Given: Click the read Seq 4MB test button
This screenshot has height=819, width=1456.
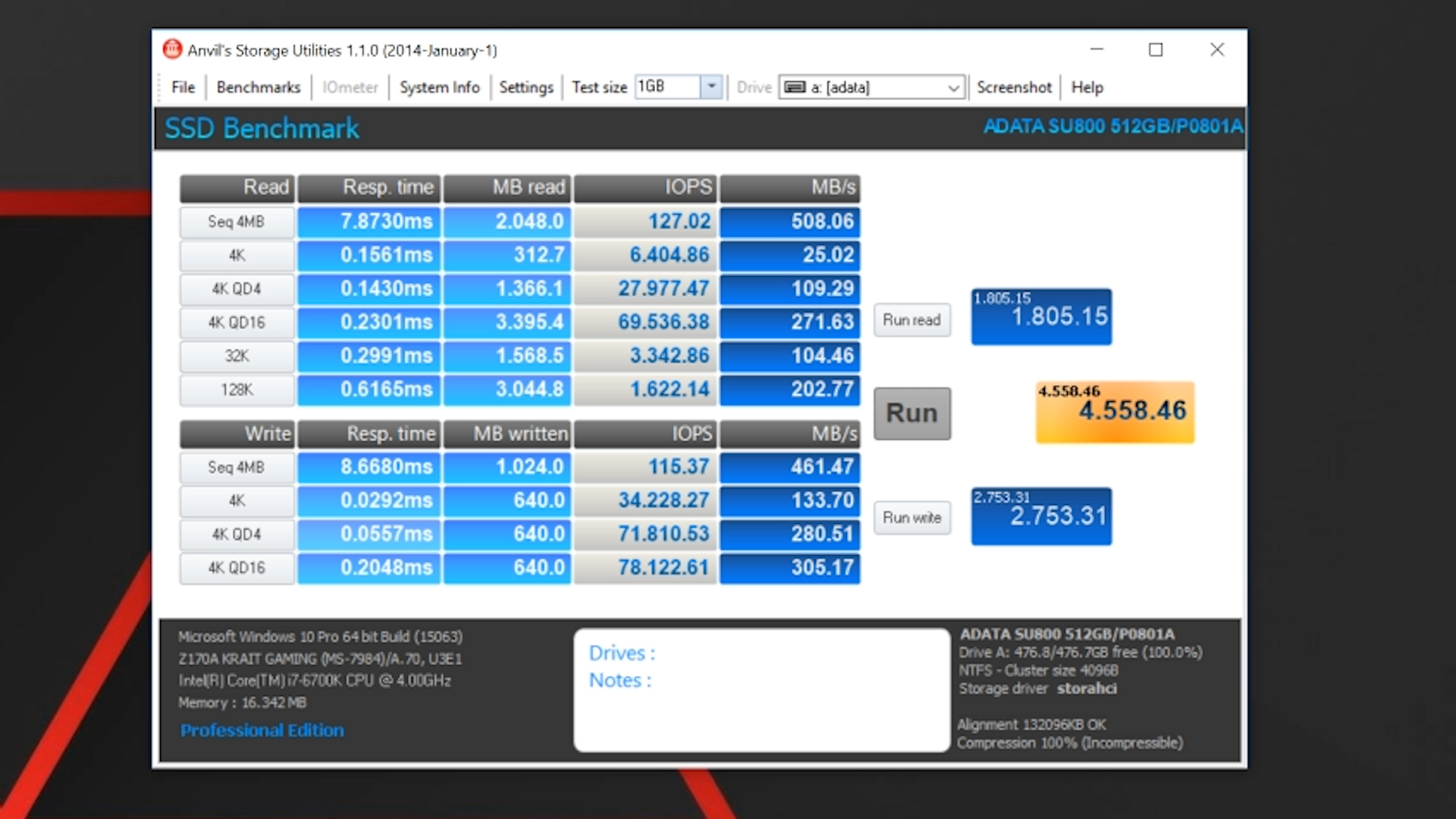Looking at the screenshot, I should point(237,222).
